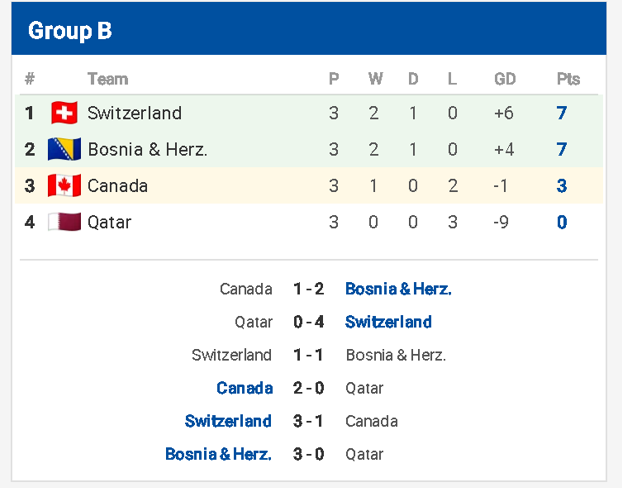The height and width of the screenshot is (488, 622).
Task: Click the Pts column header
Action: click(568, 79)
